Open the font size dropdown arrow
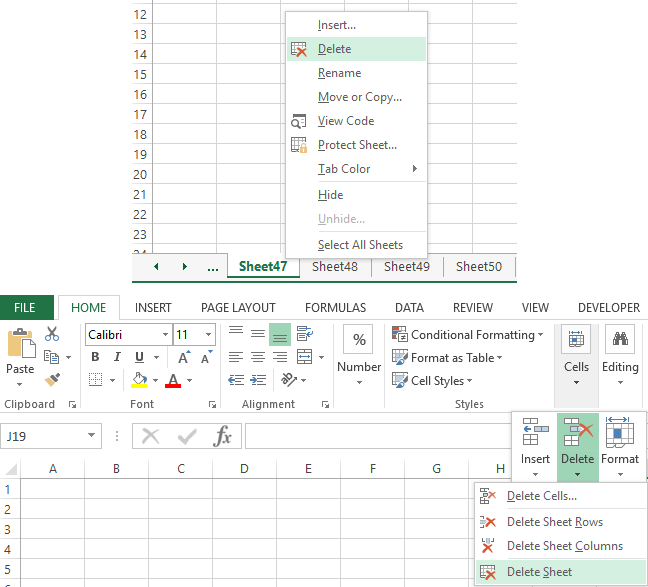 pos(208,334)
